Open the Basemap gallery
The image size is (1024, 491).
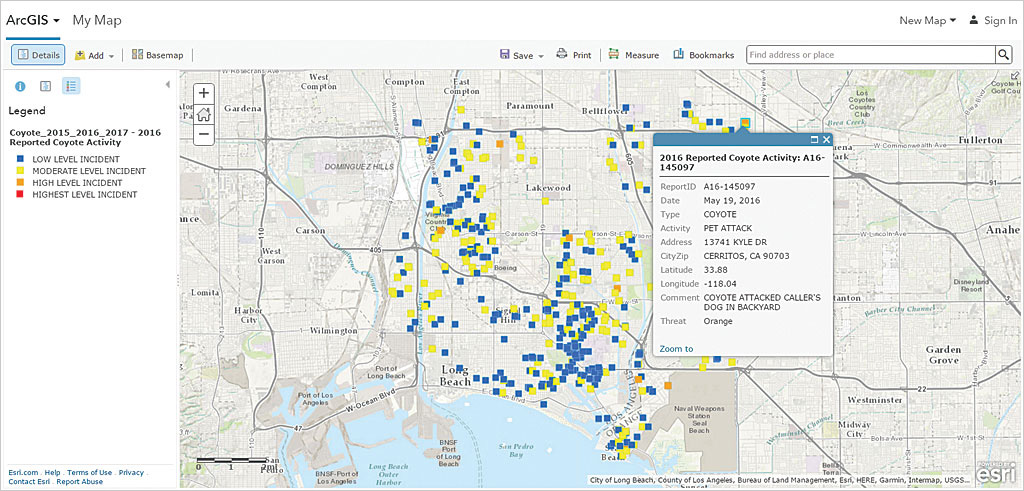point(157,55)
